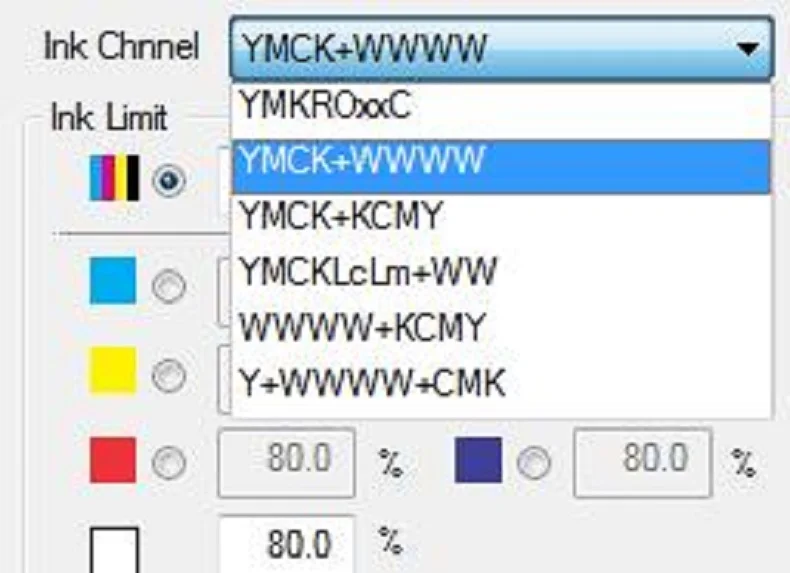Select the yellow ink radio button
The image size is (790, 573).
(x=169, y=376)
